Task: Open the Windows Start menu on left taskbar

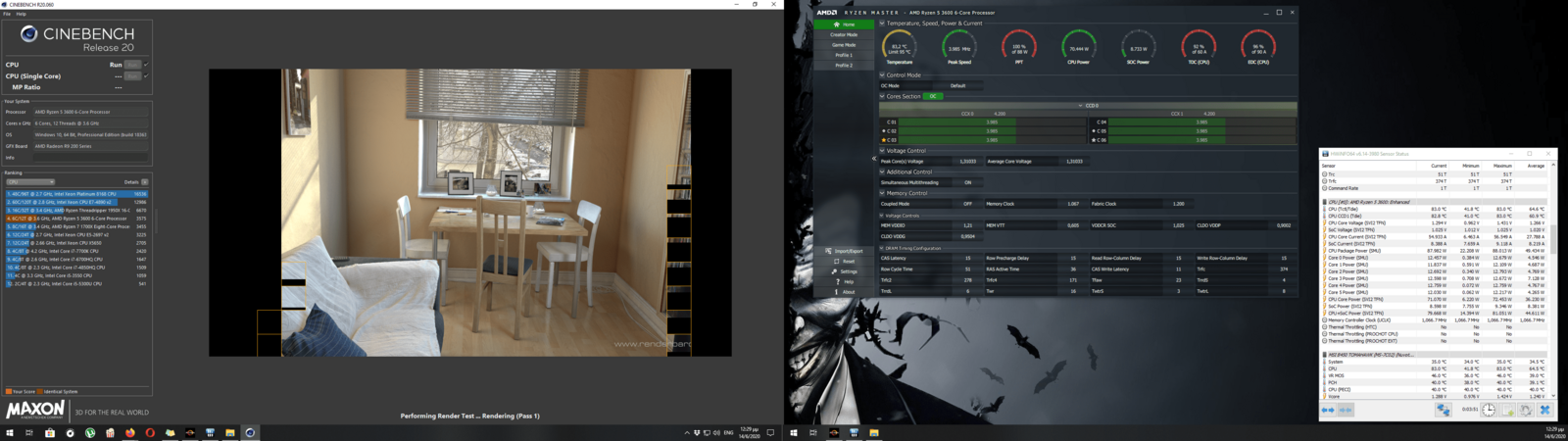Action: click(10, 432)
